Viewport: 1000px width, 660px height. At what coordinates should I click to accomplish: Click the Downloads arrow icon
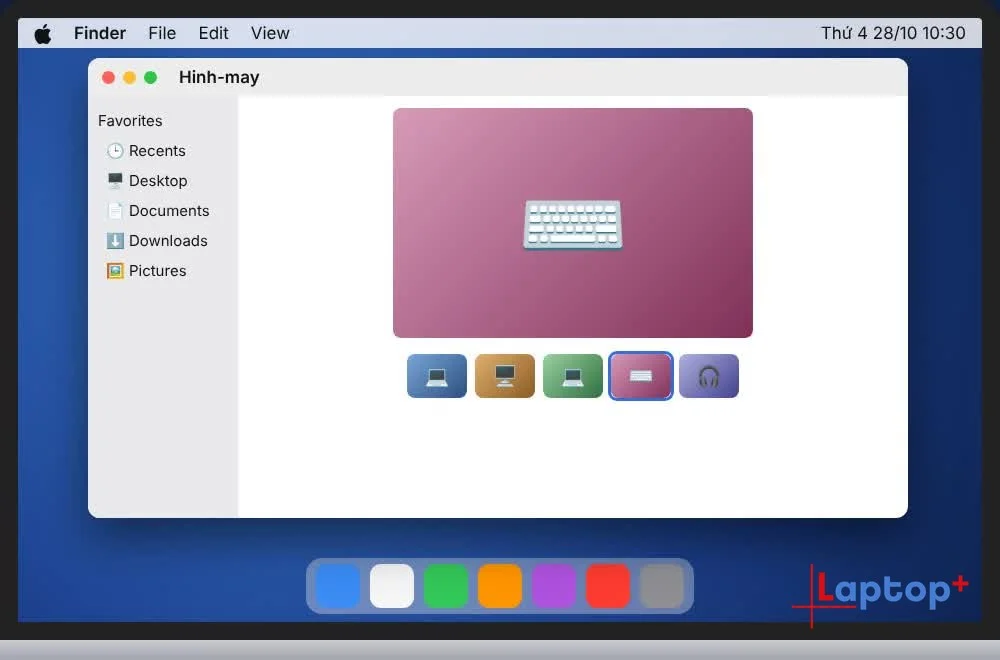tap(115, 240)
